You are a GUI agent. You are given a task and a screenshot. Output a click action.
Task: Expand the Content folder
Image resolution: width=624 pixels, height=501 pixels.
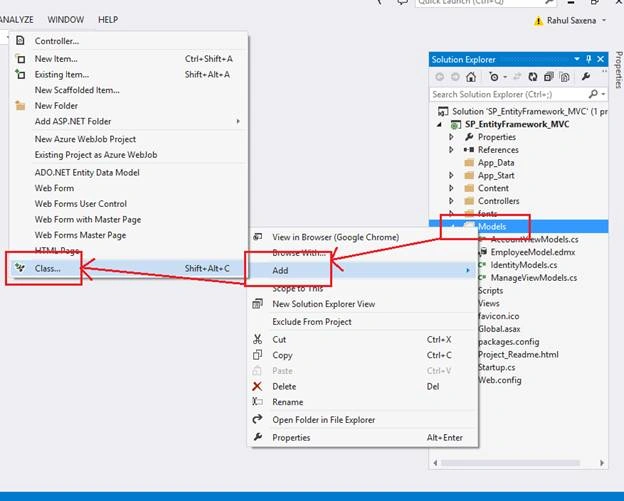click(x=451, y=188)
